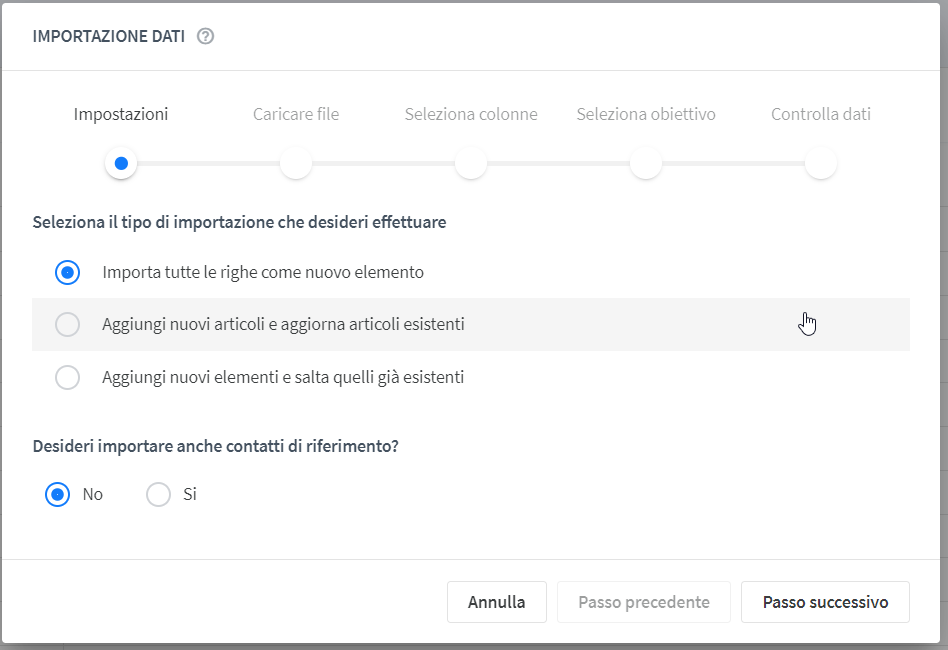Open the help icon beside Importazione Dati
Image resolution: width=948 pixels, height=650 pixels.
click(206, 36)
